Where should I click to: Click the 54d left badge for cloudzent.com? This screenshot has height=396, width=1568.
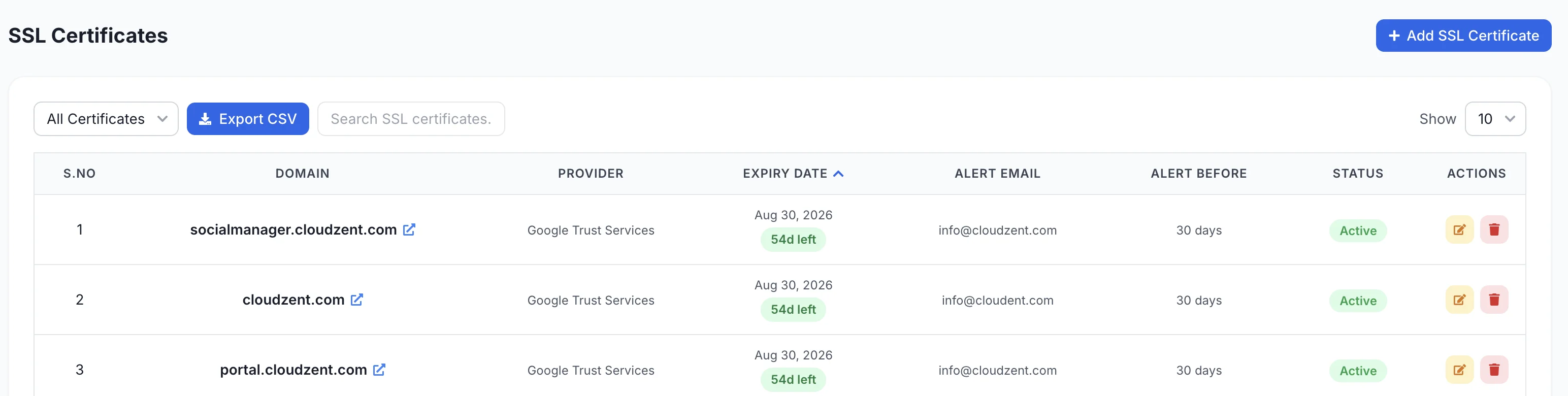click(793, 310)
